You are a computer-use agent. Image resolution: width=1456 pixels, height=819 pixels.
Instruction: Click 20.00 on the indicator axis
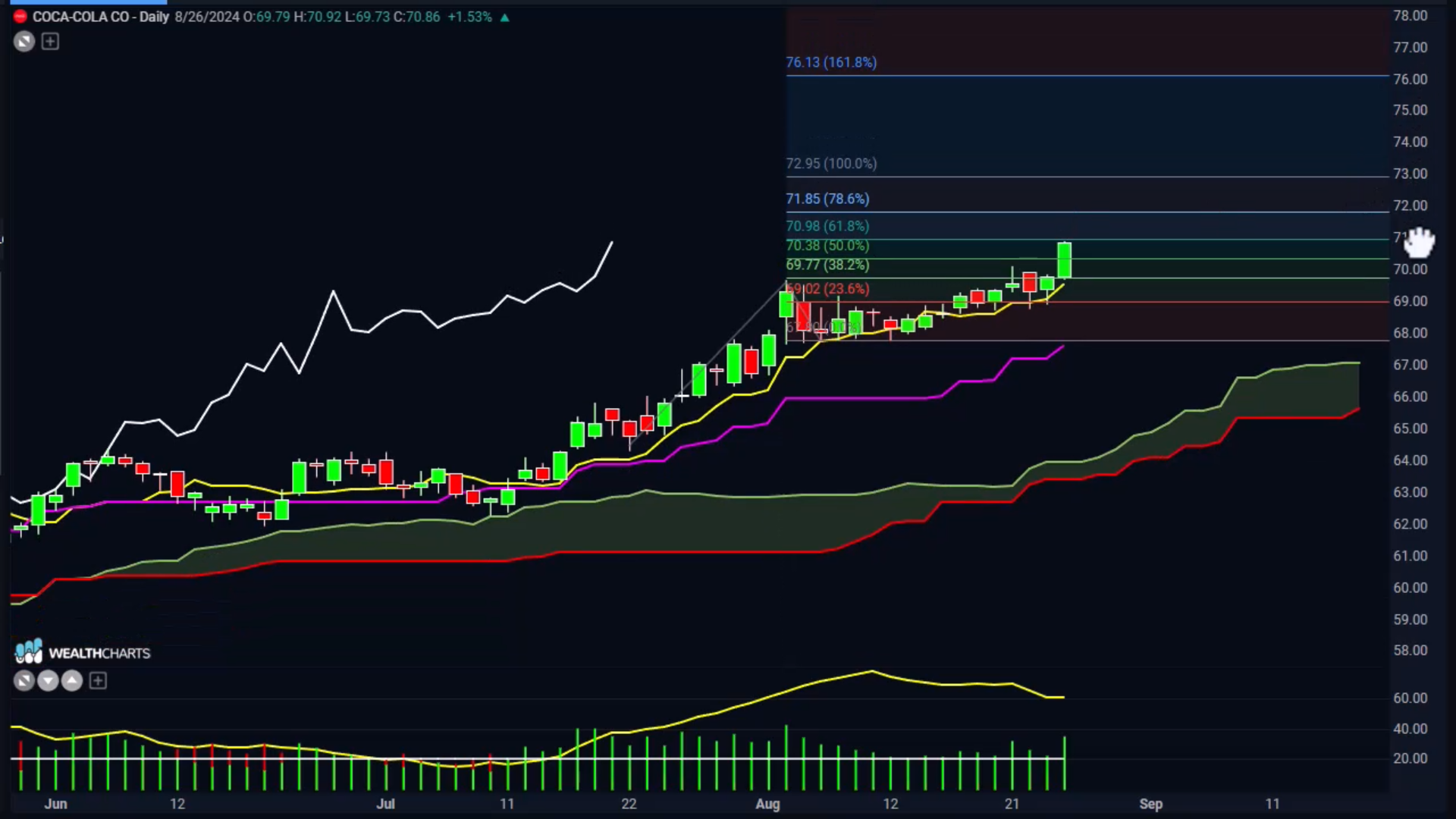click(1410, 758)
